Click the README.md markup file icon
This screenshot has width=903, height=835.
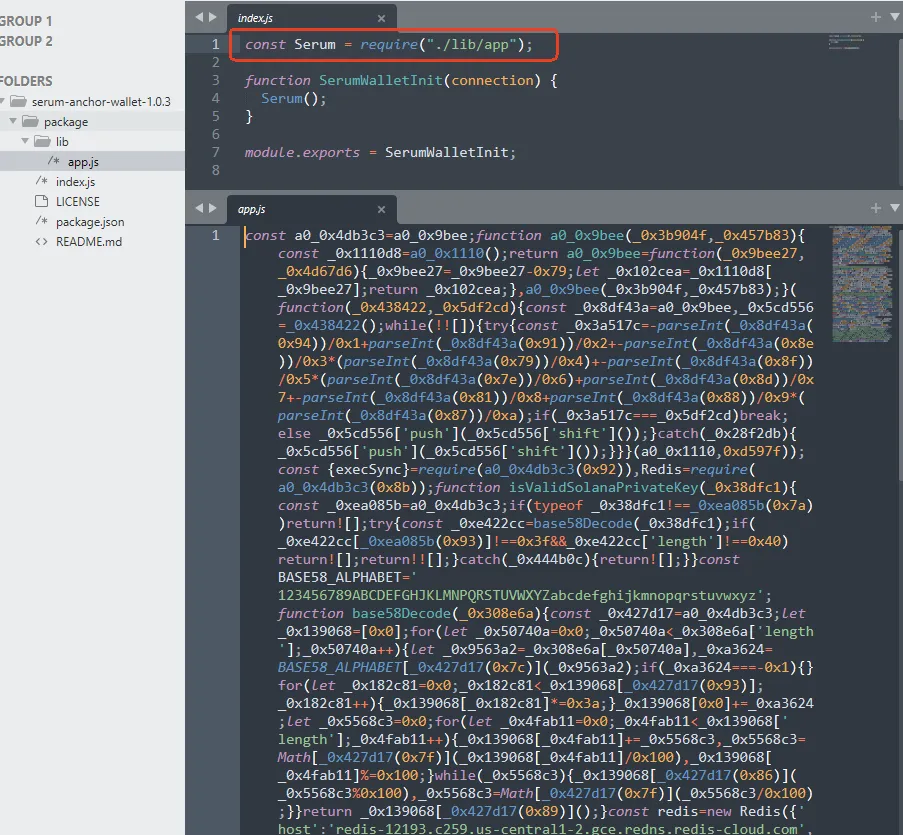pos(41,241)
